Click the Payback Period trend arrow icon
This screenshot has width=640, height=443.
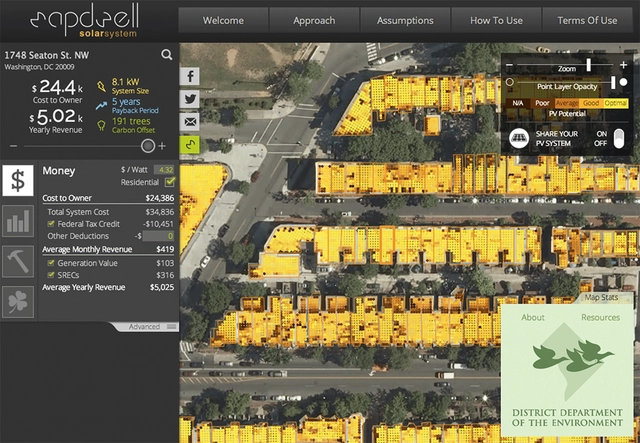[x=101, y=106]
